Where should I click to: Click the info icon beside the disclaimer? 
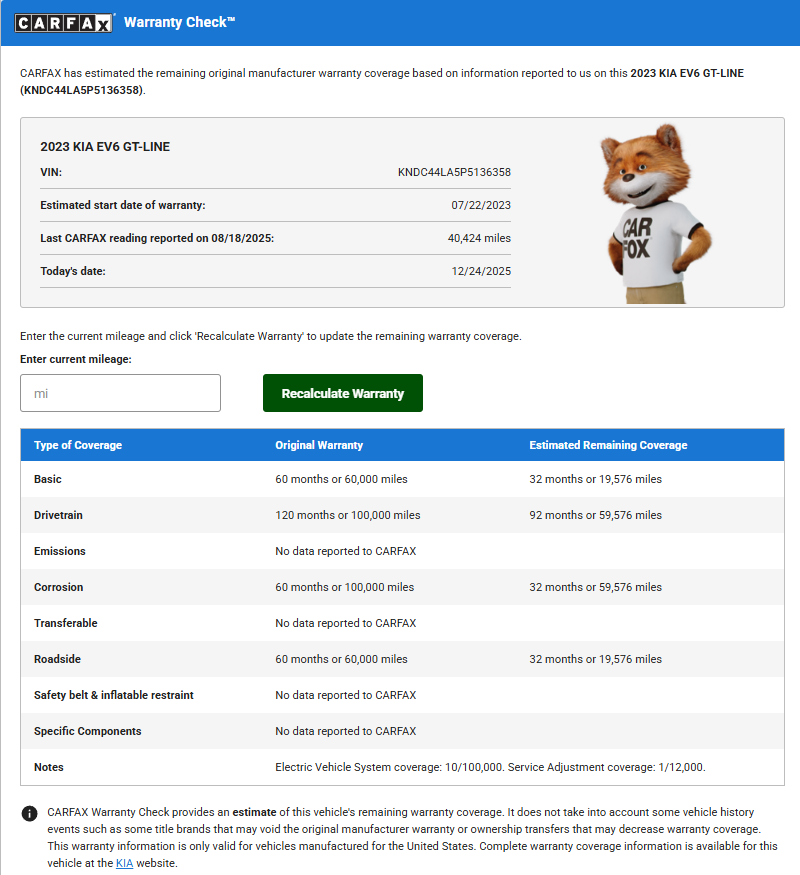tap(30, 813)
